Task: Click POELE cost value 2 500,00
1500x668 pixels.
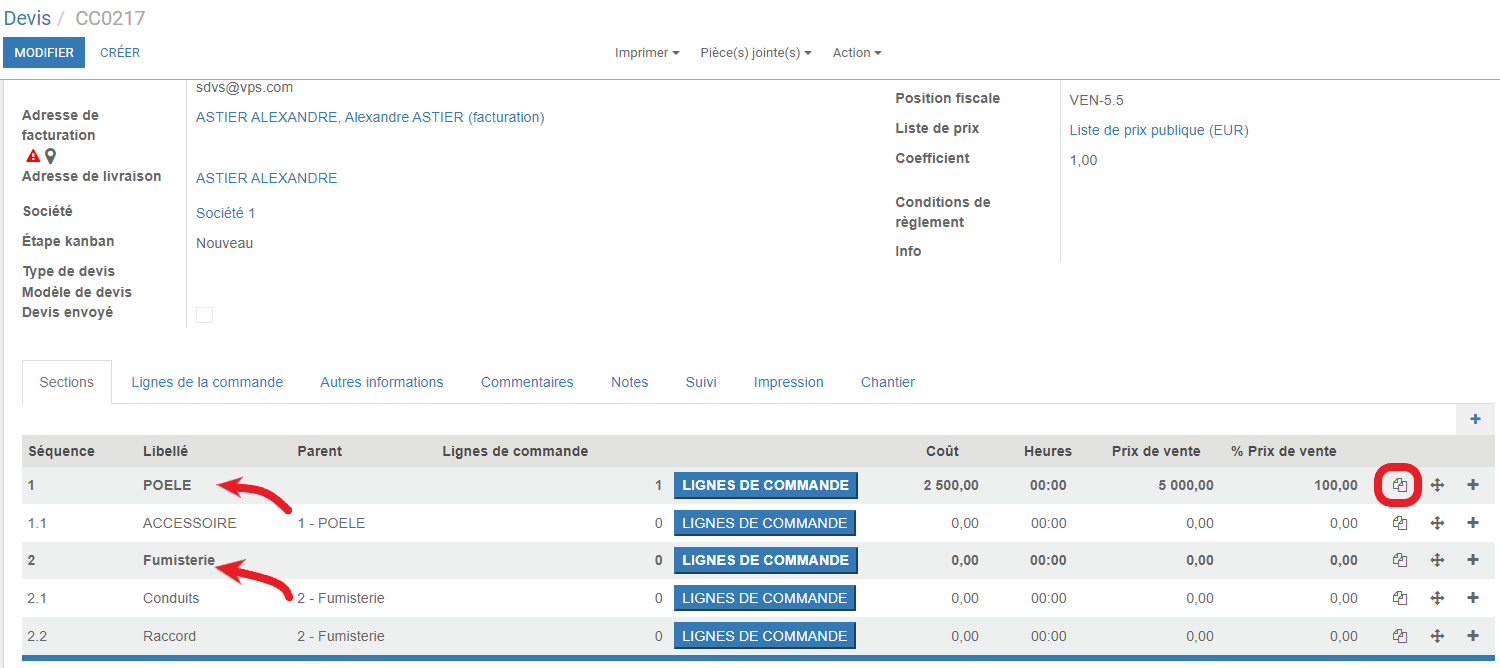Action: pyautogui.click(x=951, y=485)
